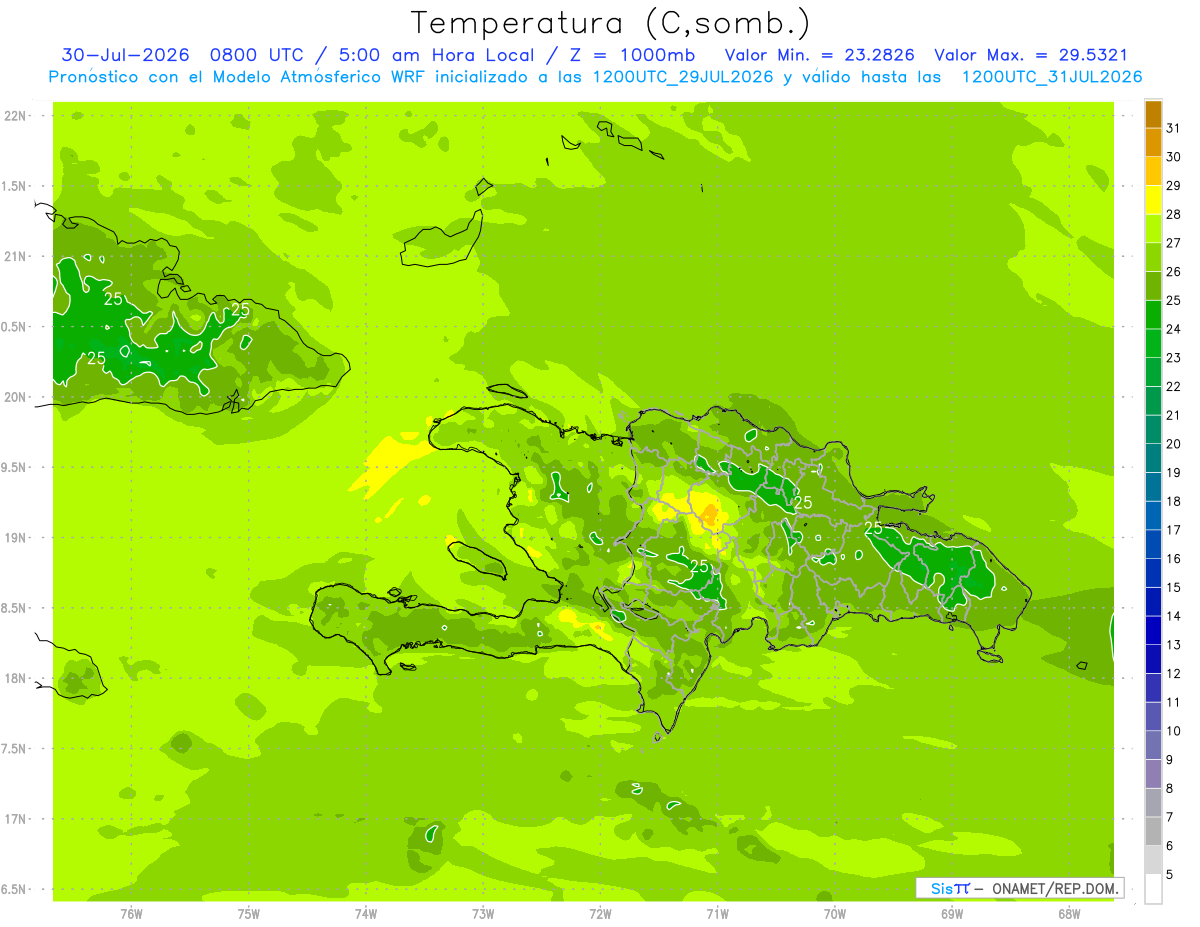Pick the yellow legend band between 28 and 29

point(1153,200)
